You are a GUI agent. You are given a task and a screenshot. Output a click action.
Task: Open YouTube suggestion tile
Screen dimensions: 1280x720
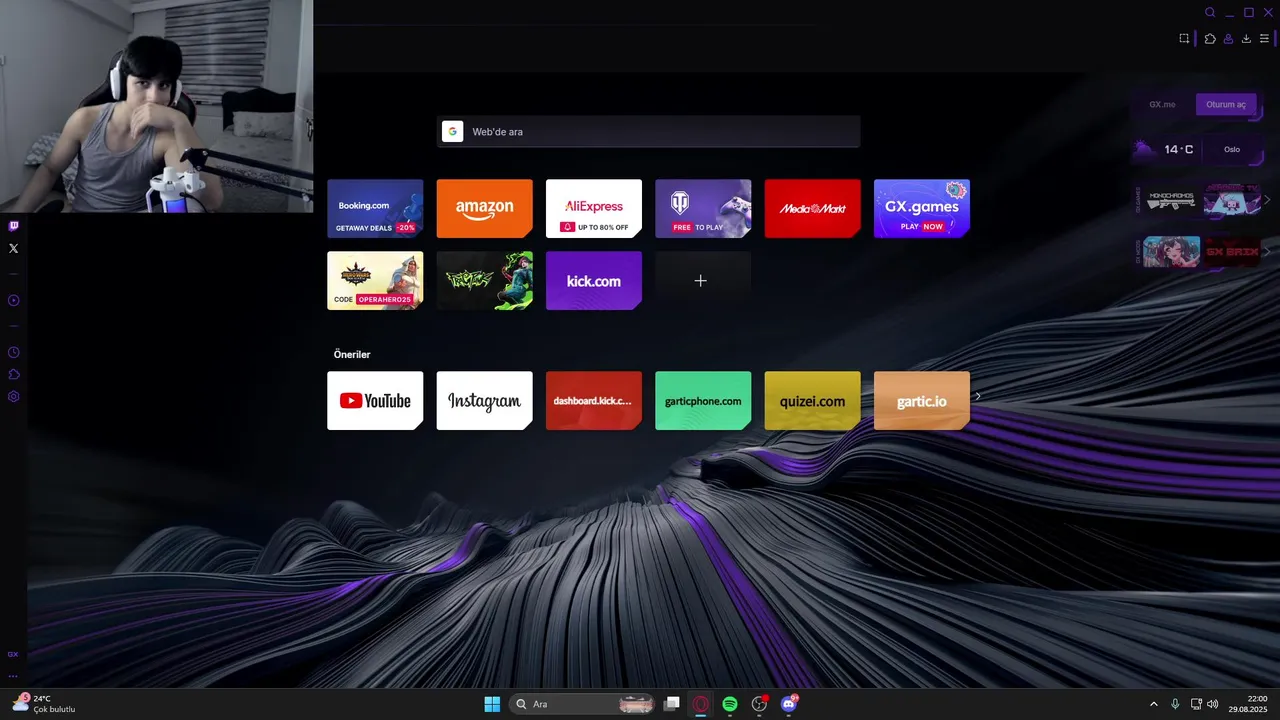click(x=375, y=400)
